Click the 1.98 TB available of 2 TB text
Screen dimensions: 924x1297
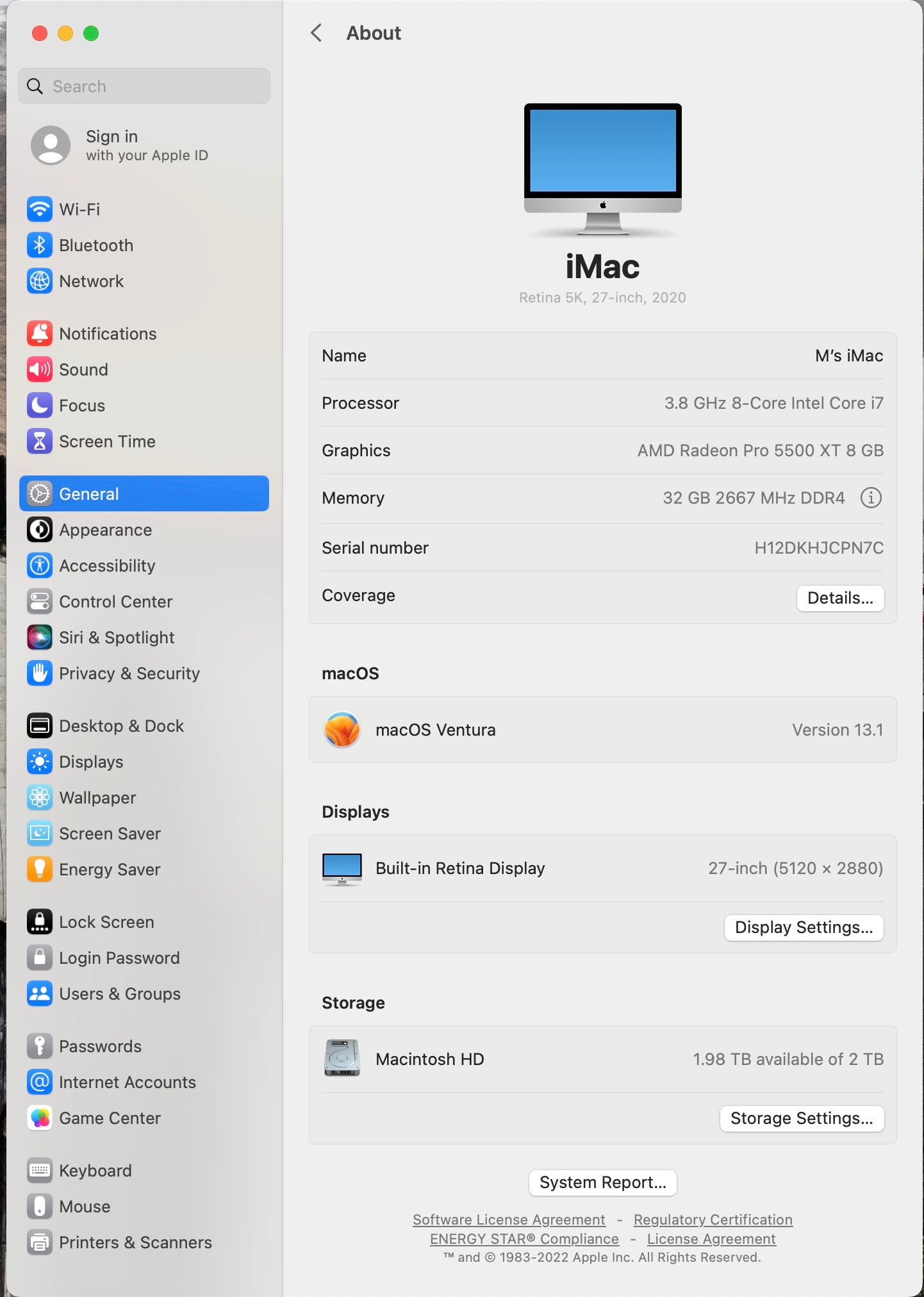(788, 1059)
